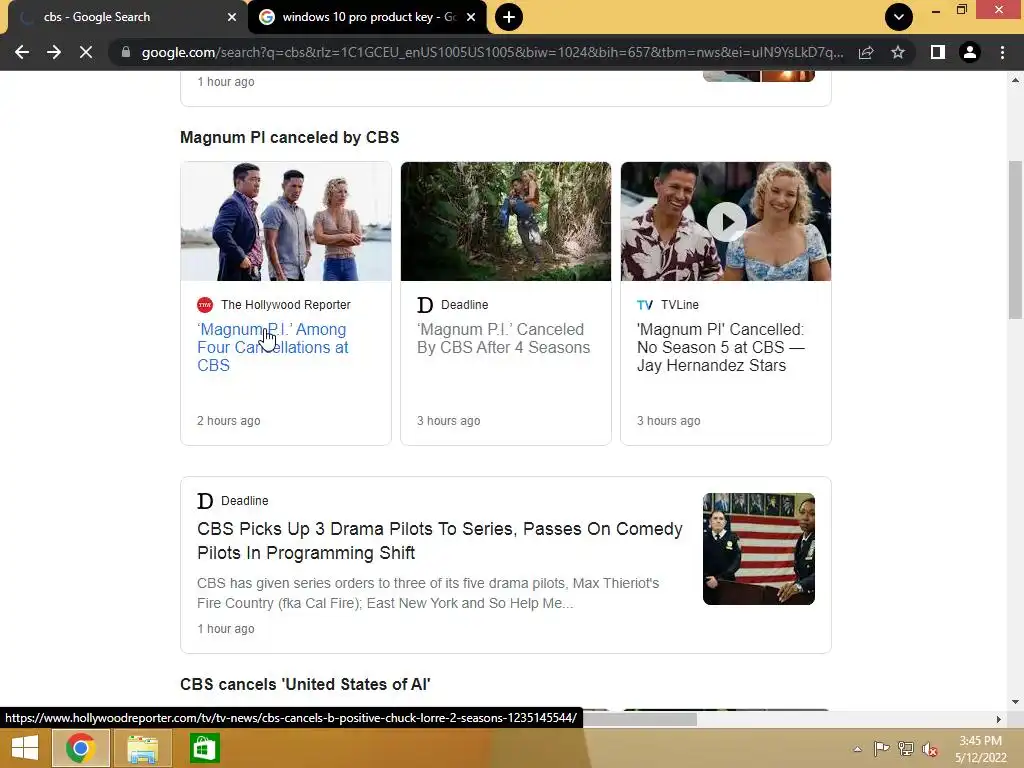The image size is (1024, 768).
Task: Click the Deadline flag photo thumbnail
Action: click(759, 549)
